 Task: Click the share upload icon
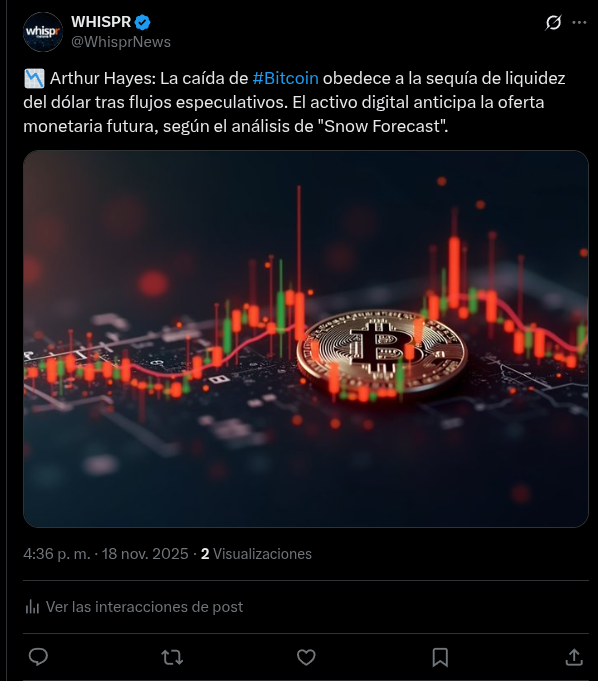tap(574, 657)
